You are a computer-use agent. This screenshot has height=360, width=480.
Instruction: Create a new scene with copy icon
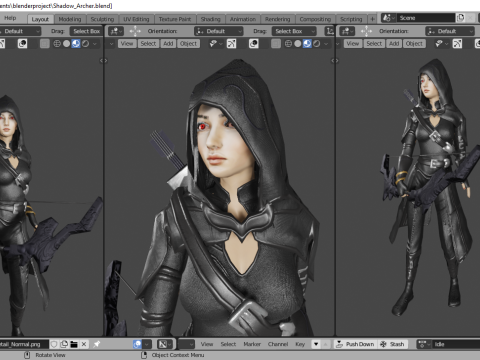pyautogui.click(x=461, y=18)
